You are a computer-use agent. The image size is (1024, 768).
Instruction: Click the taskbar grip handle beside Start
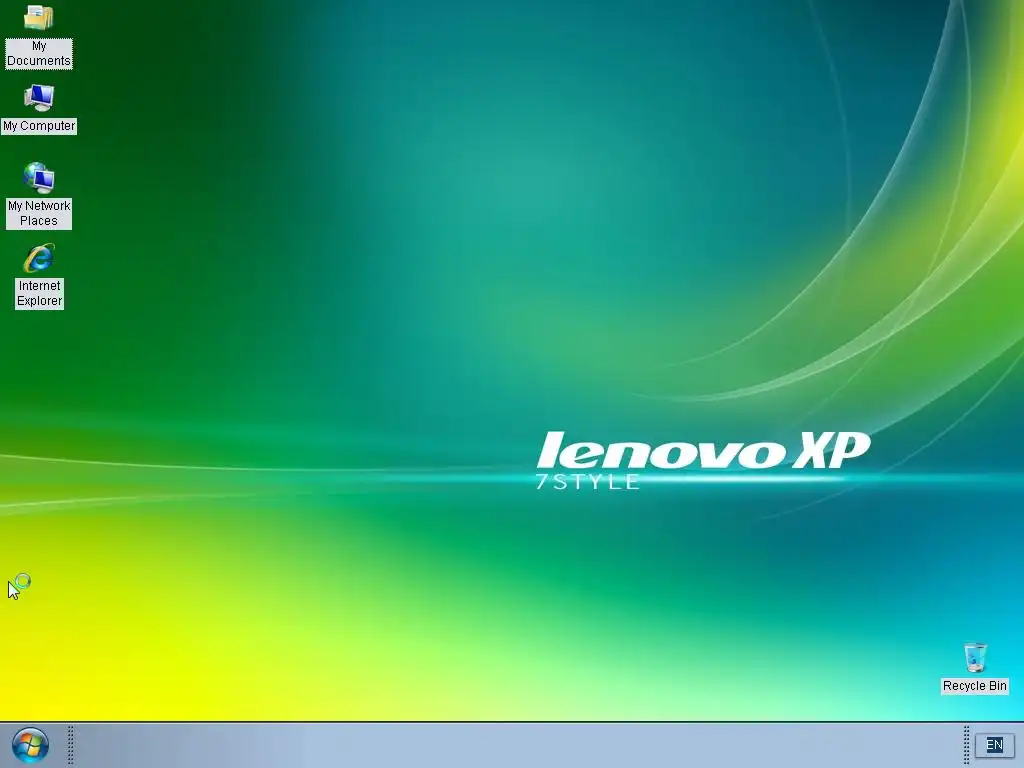[x=71, y=745]
